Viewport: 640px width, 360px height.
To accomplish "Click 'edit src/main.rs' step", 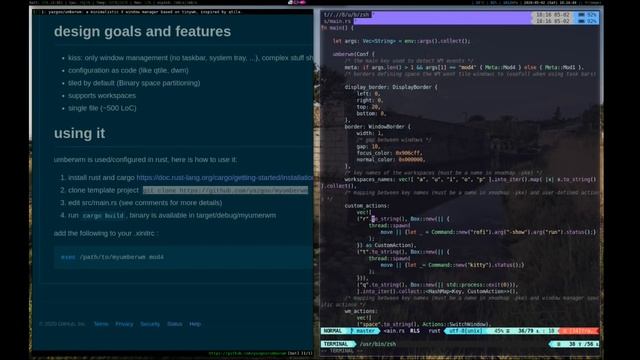I will [145, 202].
